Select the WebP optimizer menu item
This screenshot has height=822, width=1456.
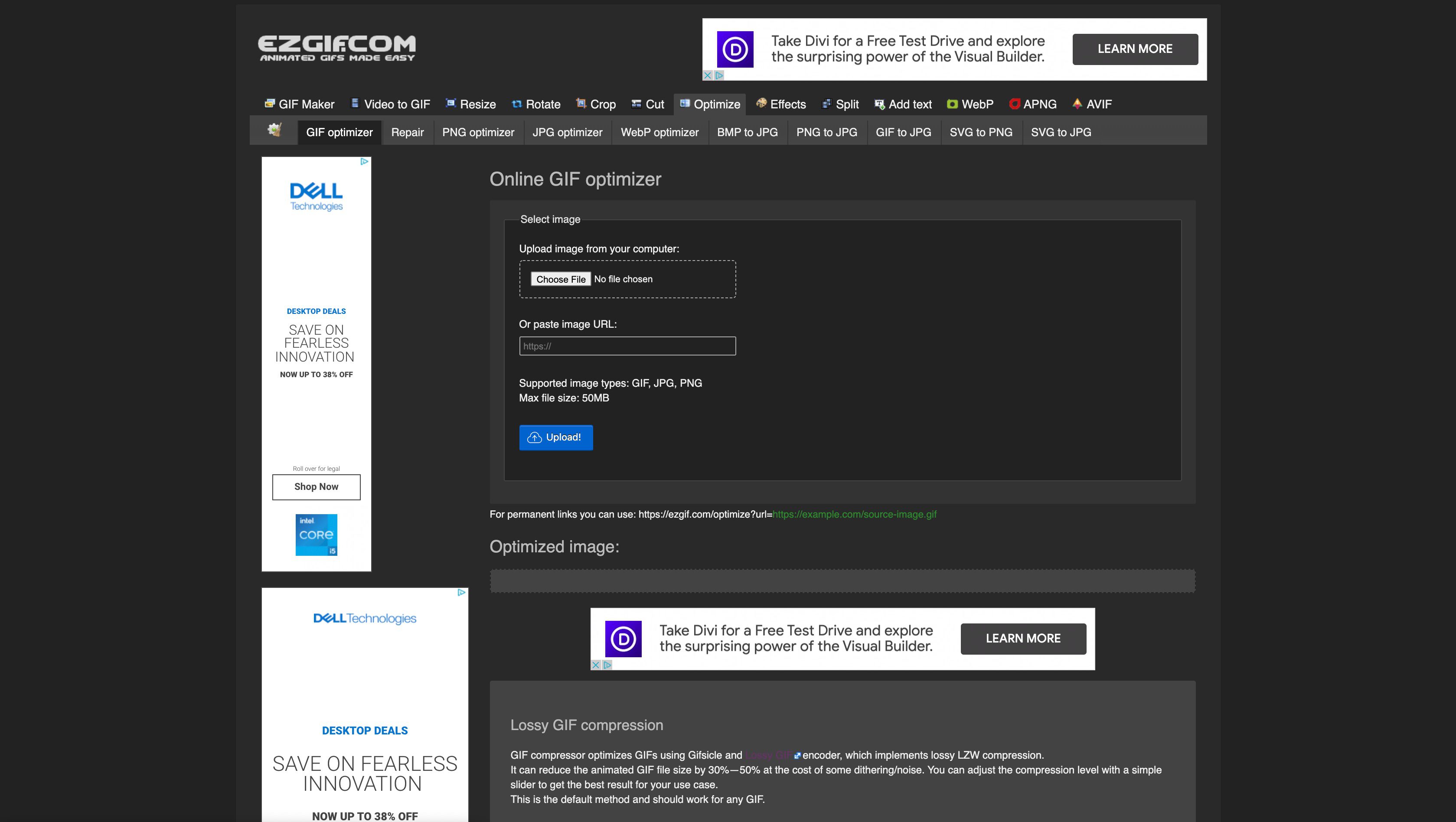(660, 132)
